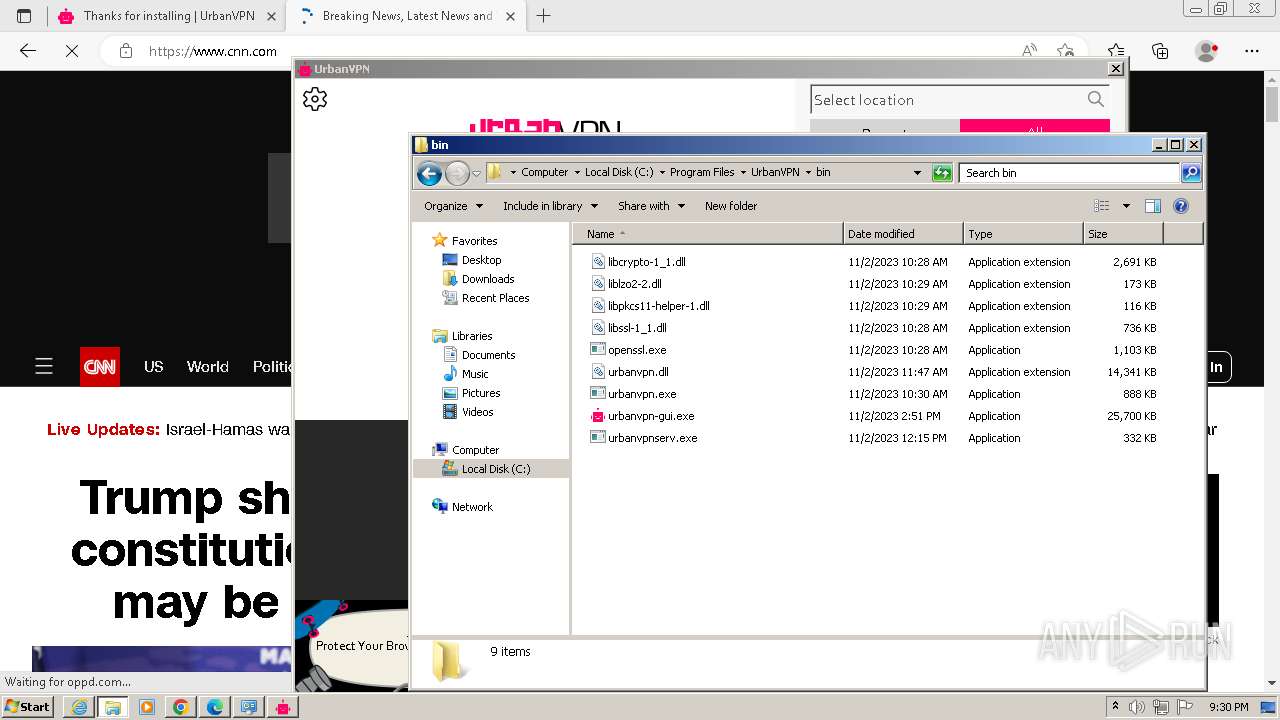Expand the view options dropdown arrow
Image resolution: width=1280 pixels, height=720 pixels.
point(1126,206)
